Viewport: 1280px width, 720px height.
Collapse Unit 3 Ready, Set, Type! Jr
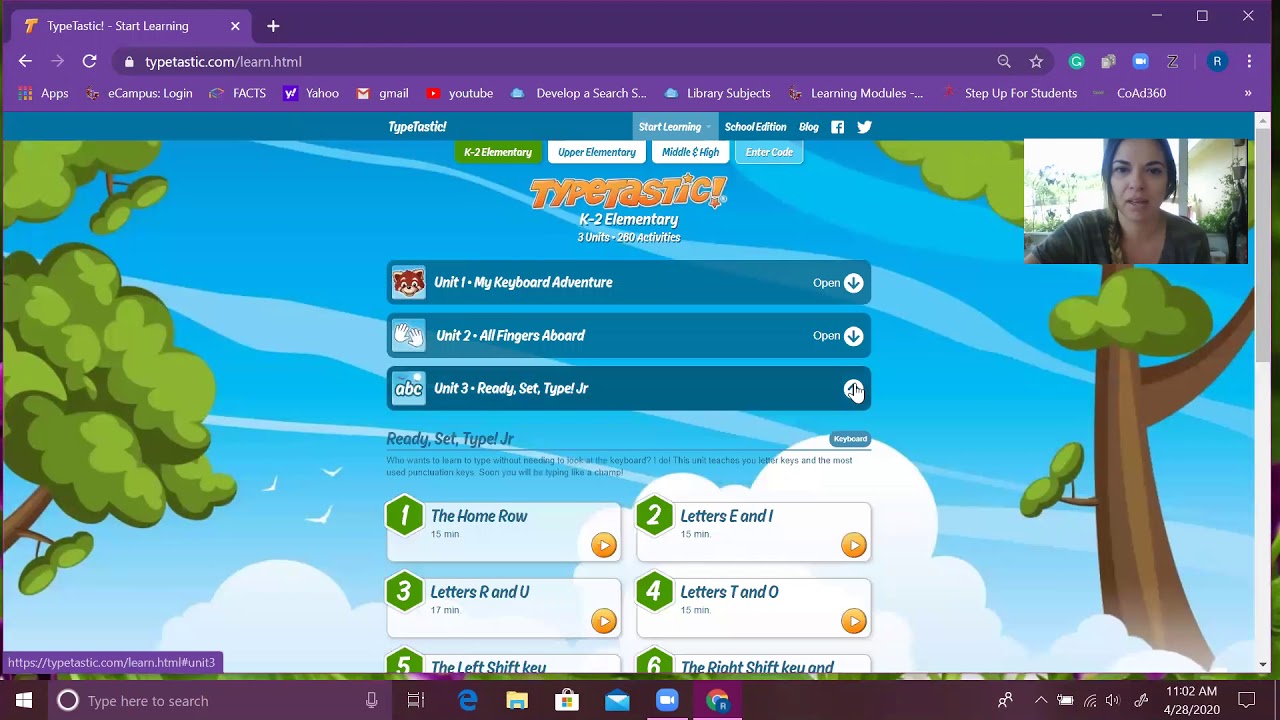(853, 389)
